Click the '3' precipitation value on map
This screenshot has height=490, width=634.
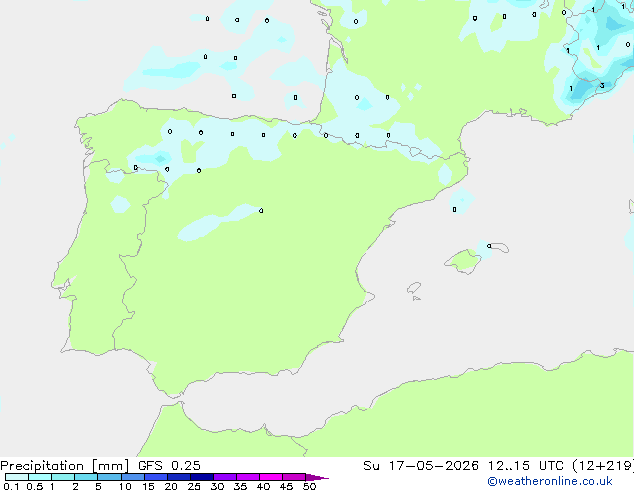[602, 85]
